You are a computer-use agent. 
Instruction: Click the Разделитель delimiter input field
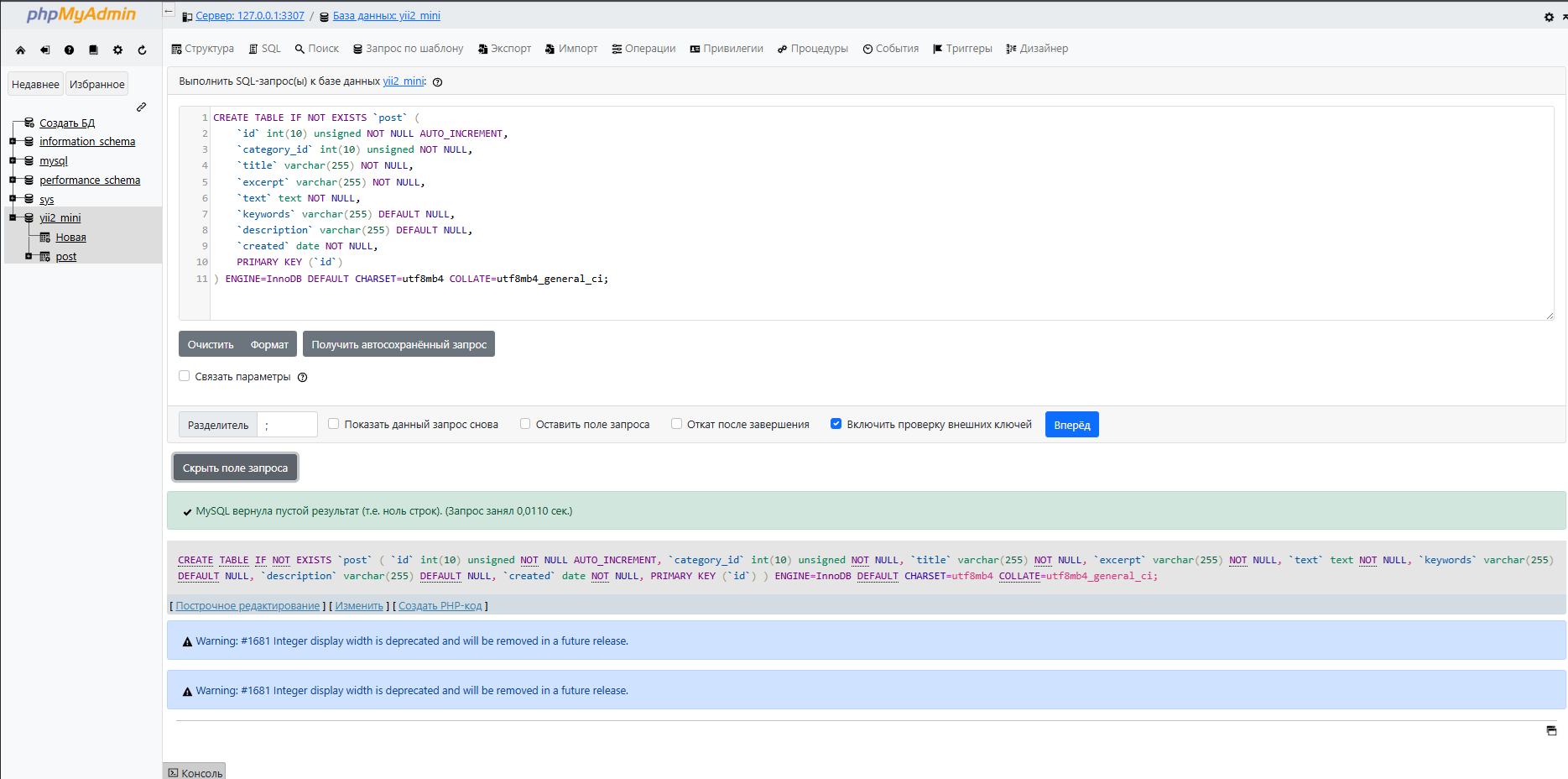pyautogui.click(x=288, y=425)
